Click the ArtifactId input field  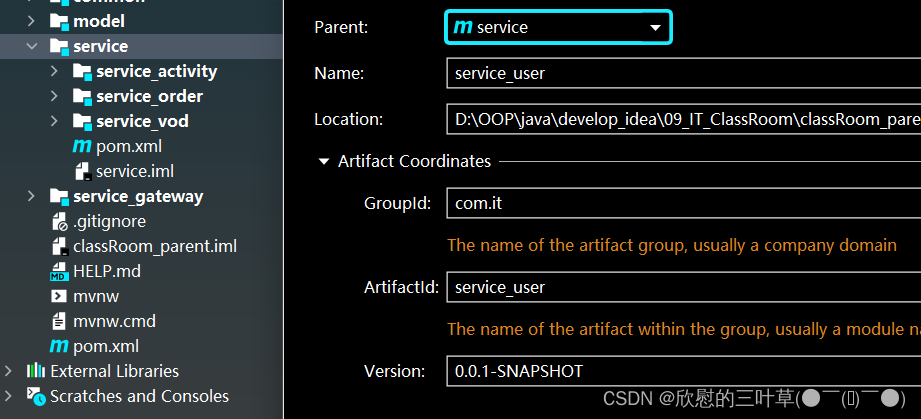(684, 287)
